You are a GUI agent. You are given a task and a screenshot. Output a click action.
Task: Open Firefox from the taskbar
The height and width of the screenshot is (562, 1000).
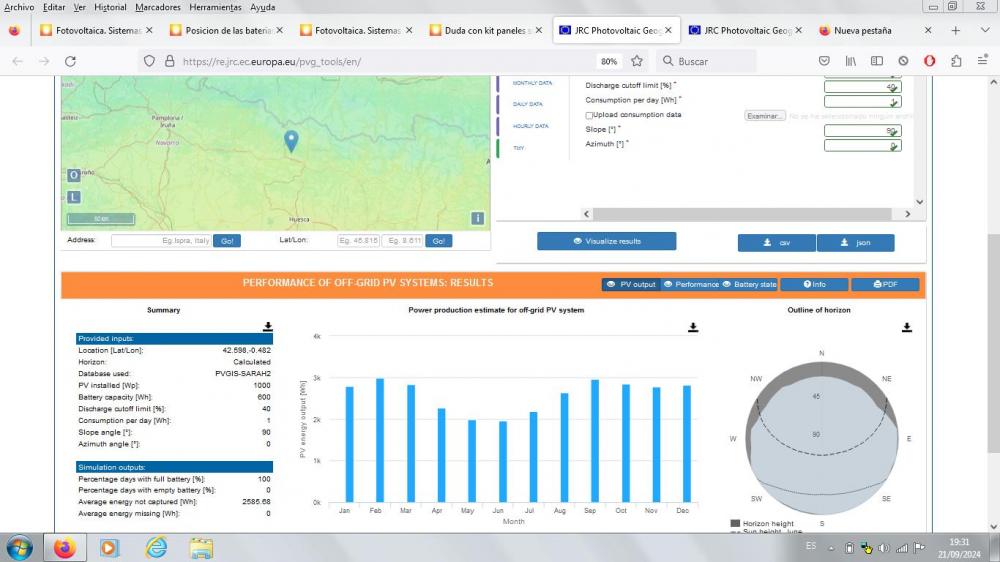point(64,548)
